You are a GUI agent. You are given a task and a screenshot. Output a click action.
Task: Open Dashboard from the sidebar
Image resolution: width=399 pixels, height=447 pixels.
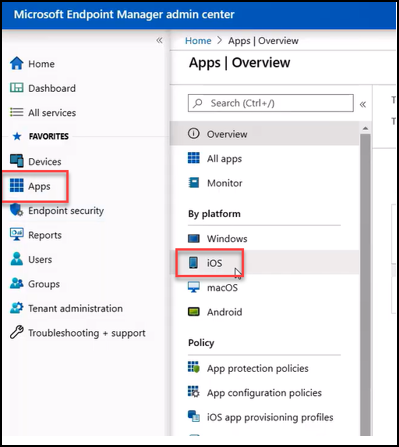[x=52, y=88]
